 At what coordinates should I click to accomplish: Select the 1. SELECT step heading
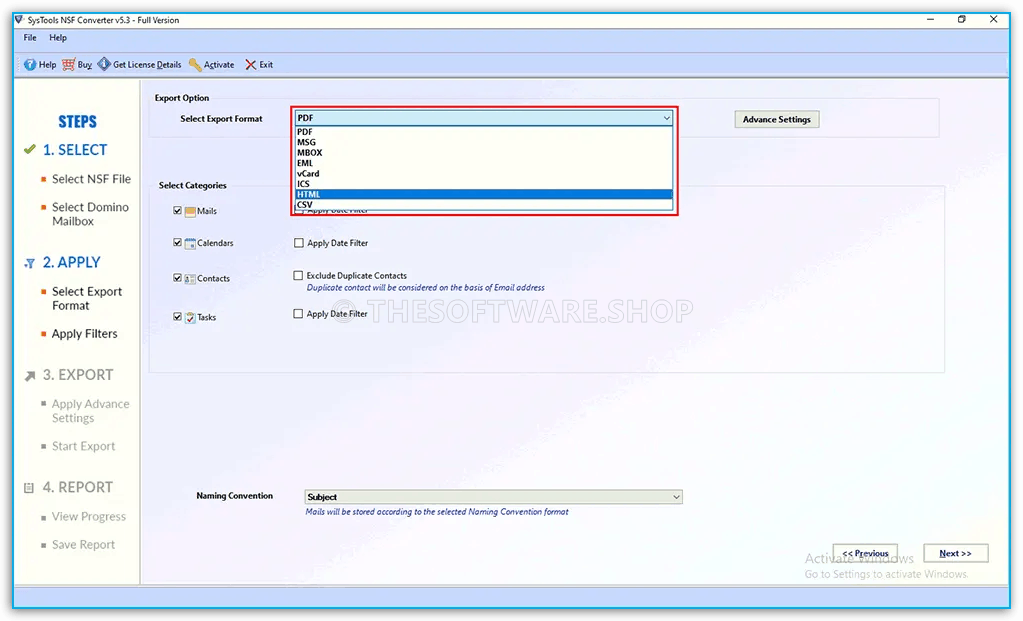(75, 150)
